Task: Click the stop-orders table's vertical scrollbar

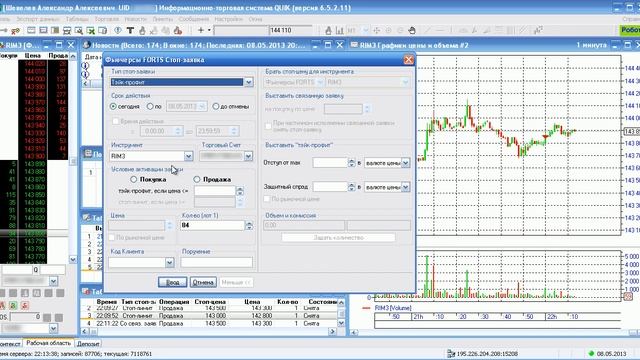Action: [x=341, y=313]
